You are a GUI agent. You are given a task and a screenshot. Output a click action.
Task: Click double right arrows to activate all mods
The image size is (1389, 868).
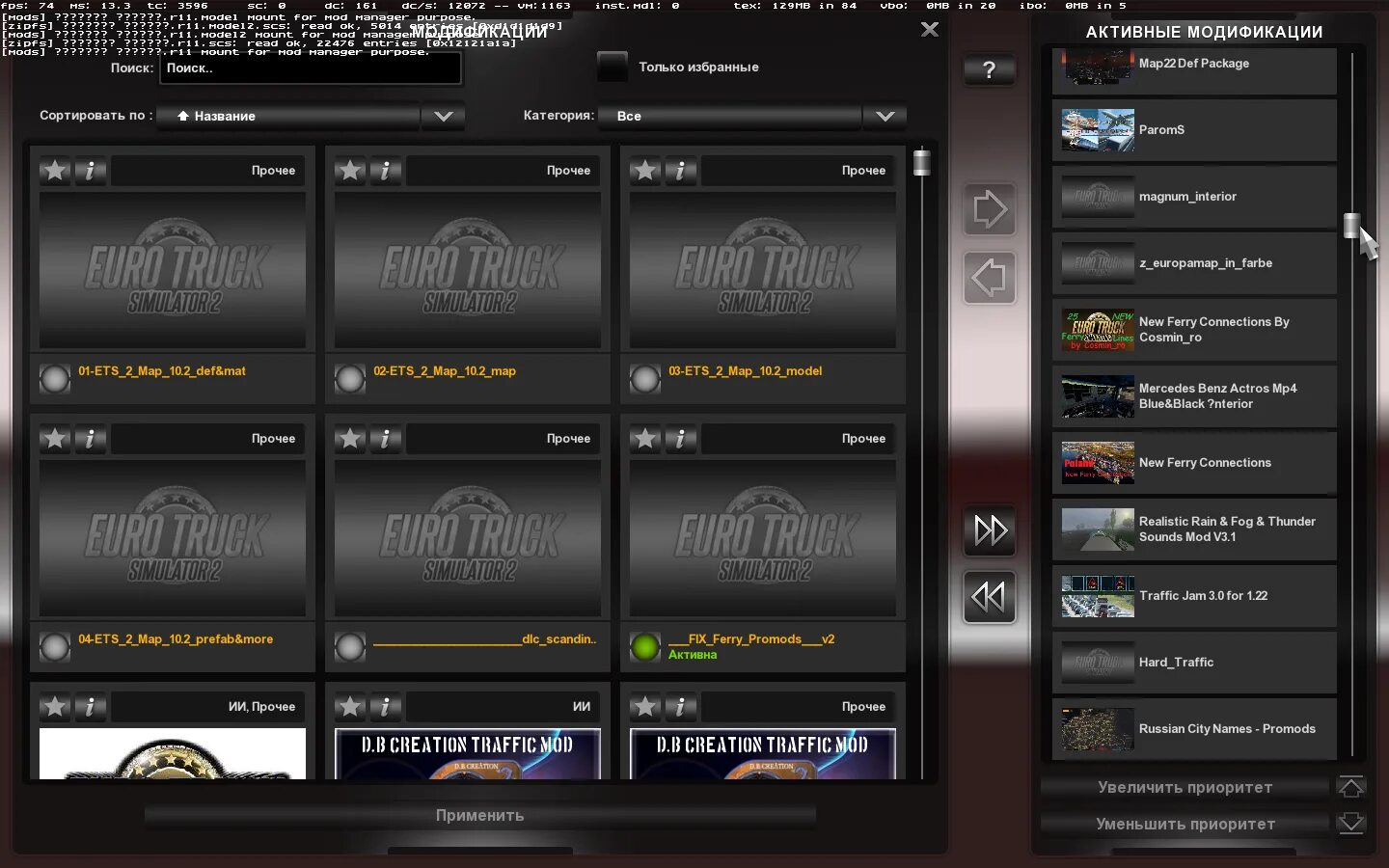click(990, 529)
